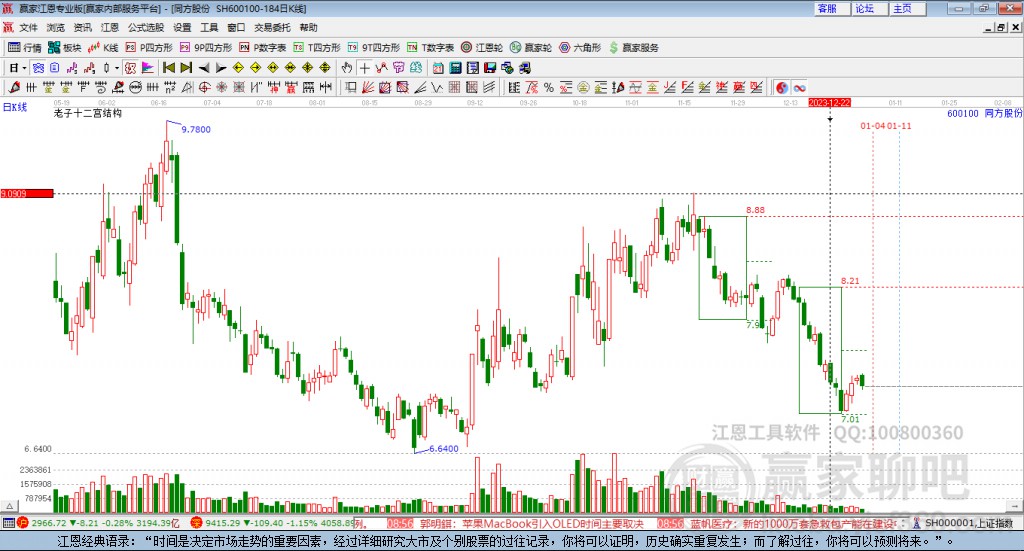Open the 窗口 menu
The width and height of the screenshot is (1024, 551).
pos(236,27)
